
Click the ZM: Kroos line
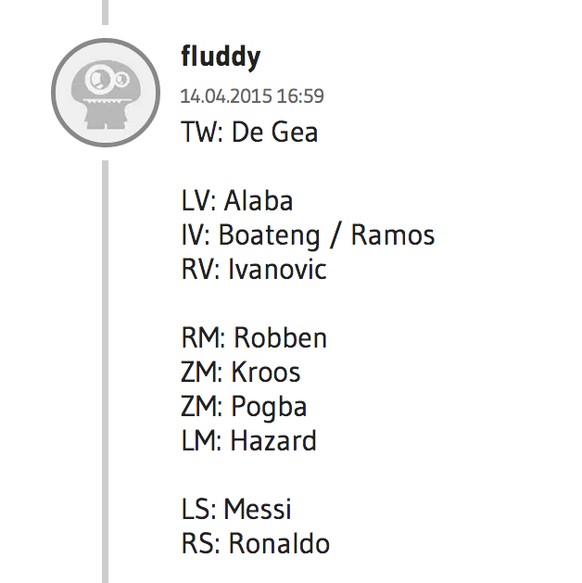coord(241,372)
